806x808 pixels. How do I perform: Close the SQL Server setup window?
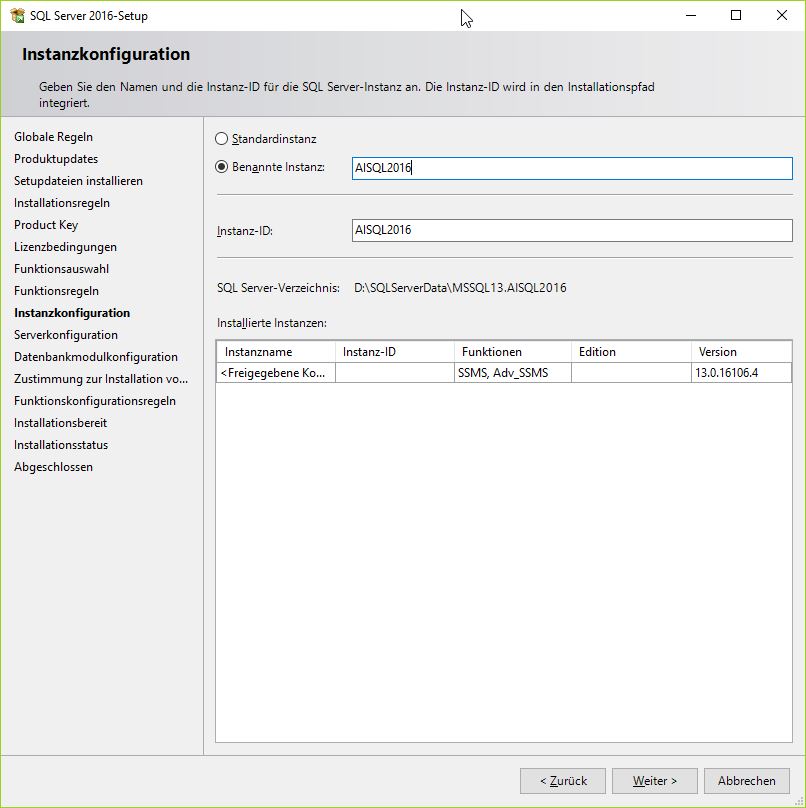coord(782,15)
